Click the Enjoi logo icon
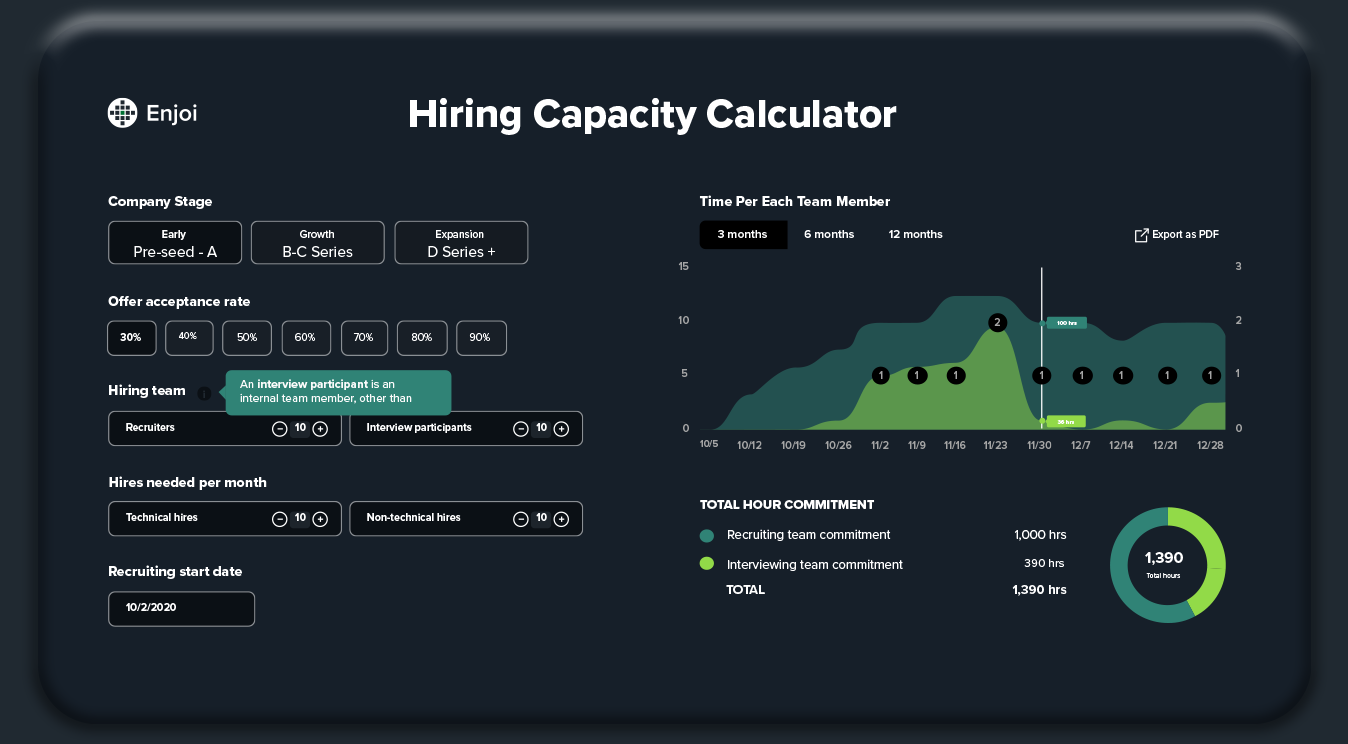 point(121,112)
